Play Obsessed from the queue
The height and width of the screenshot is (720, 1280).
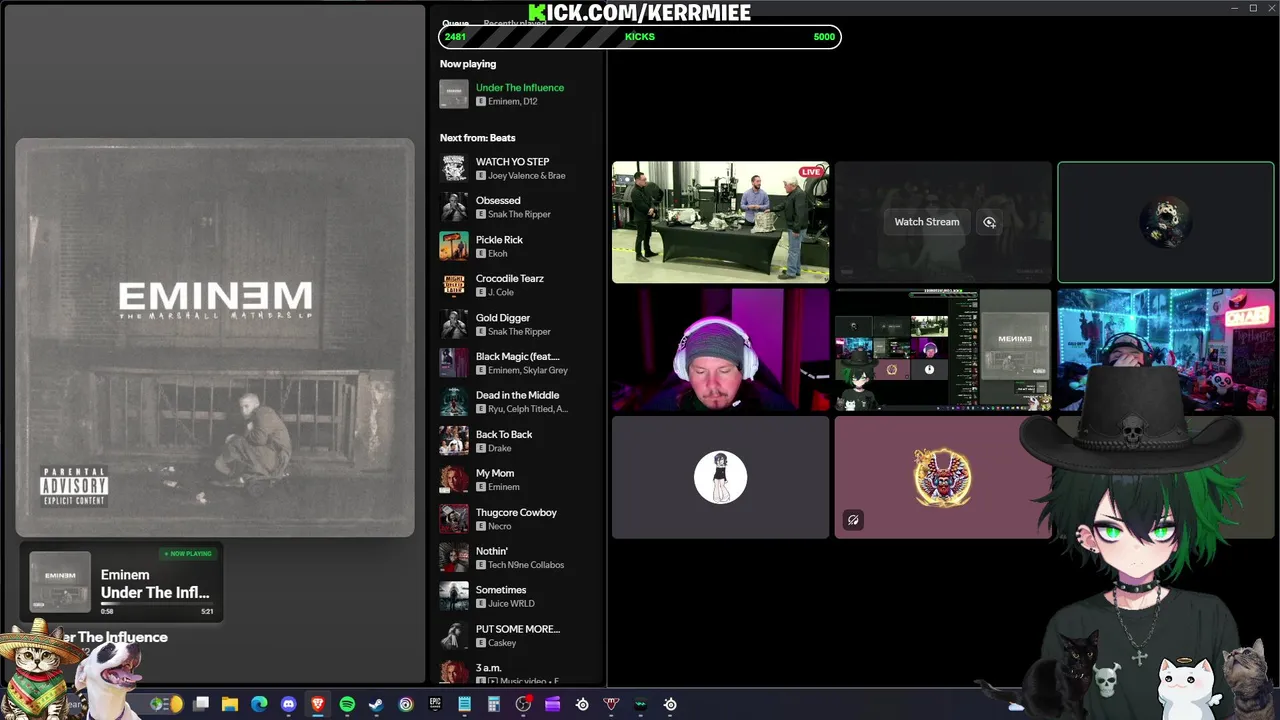click(x=498, y=200)
